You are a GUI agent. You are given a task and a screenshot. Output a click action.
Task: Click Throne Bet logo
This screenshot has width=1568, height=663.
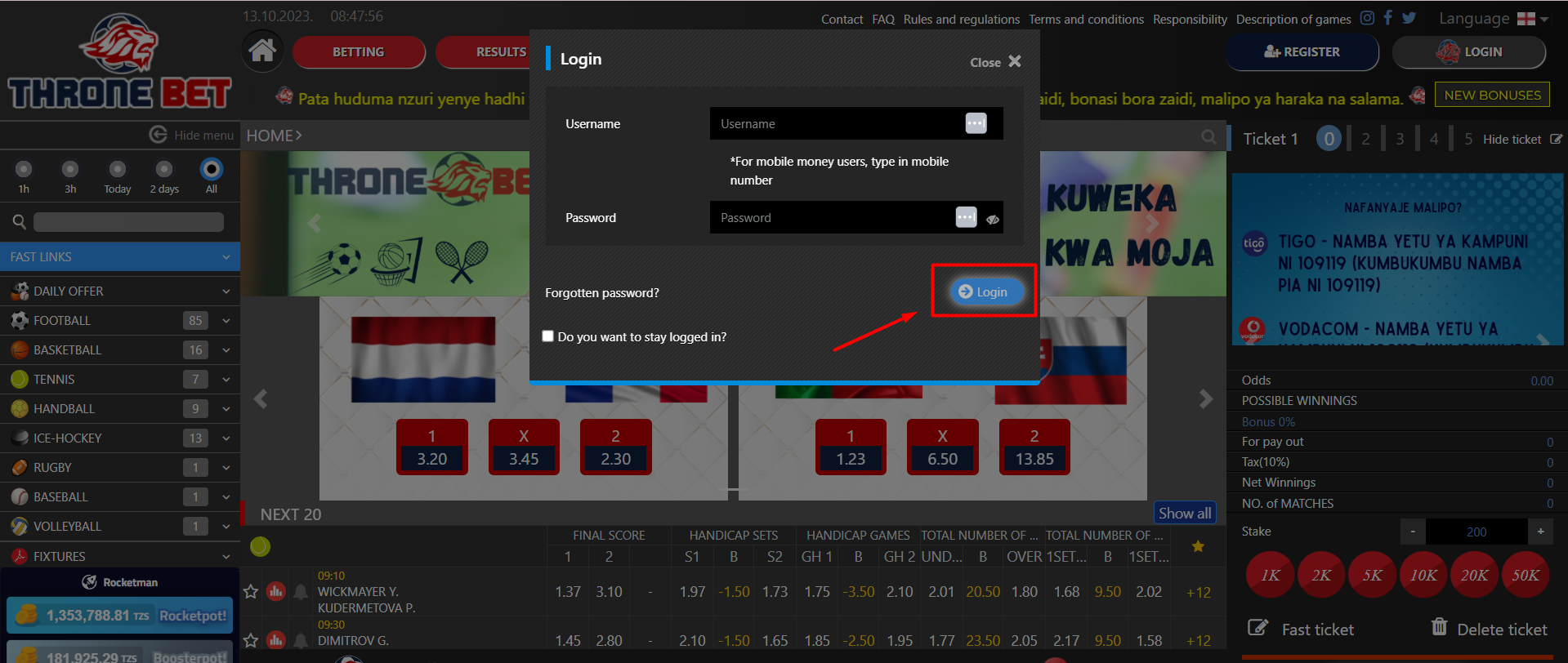click(119, 62)
